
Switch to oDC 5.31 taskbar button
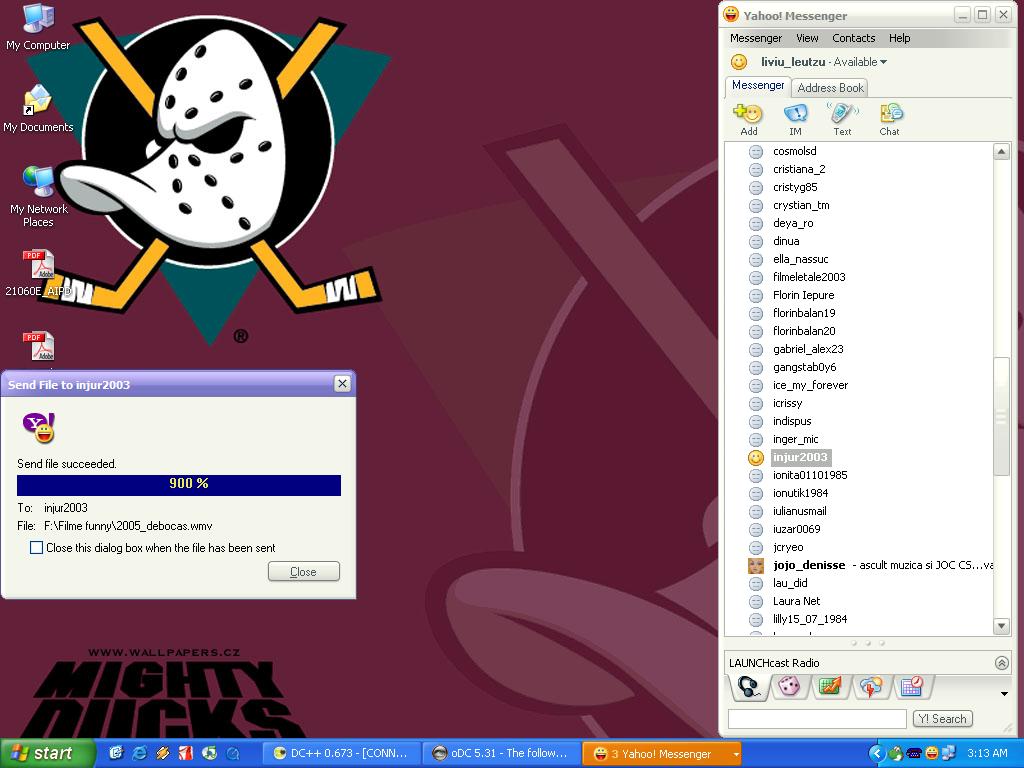tap(501, 754)
